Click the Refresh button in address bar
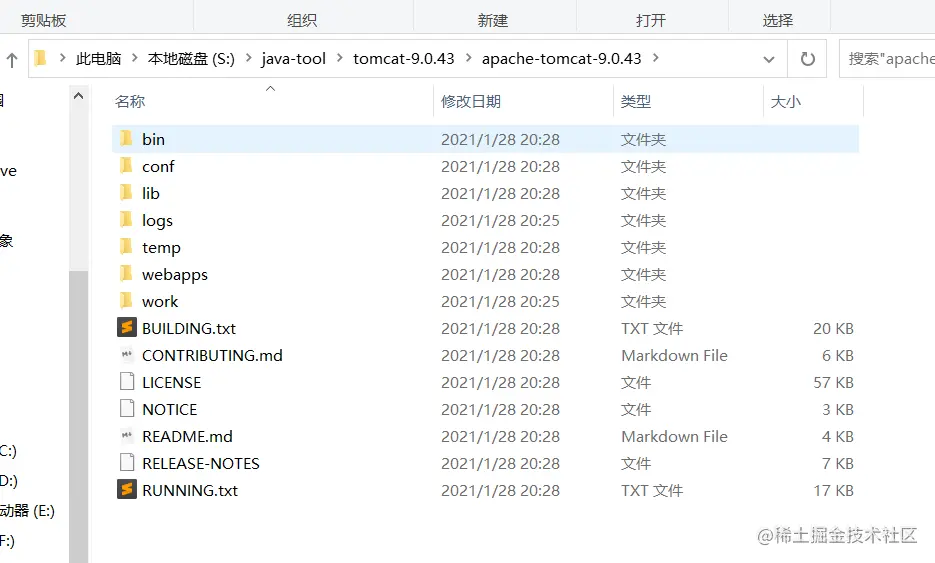The image size is (935, 563). click(807, 58)
